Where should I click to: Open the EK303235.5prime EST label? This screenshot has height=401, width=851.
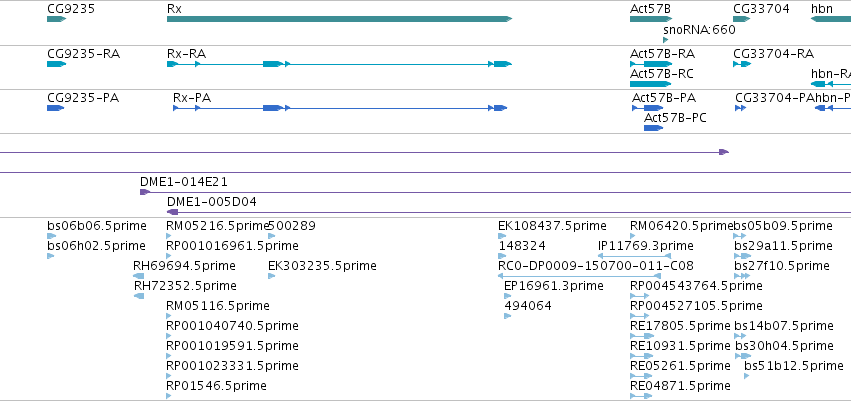[x=322, y=266]
